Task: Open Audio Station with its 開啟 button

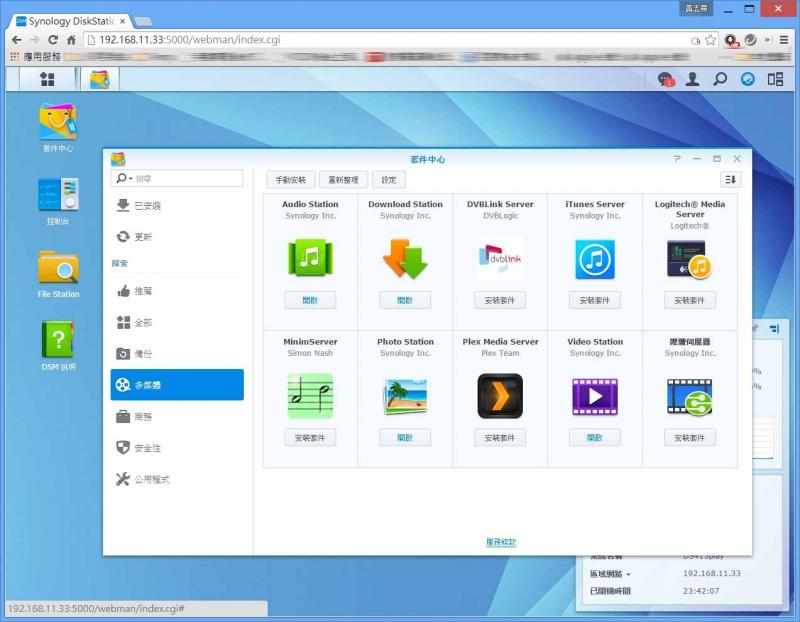Action: [310, 300]
